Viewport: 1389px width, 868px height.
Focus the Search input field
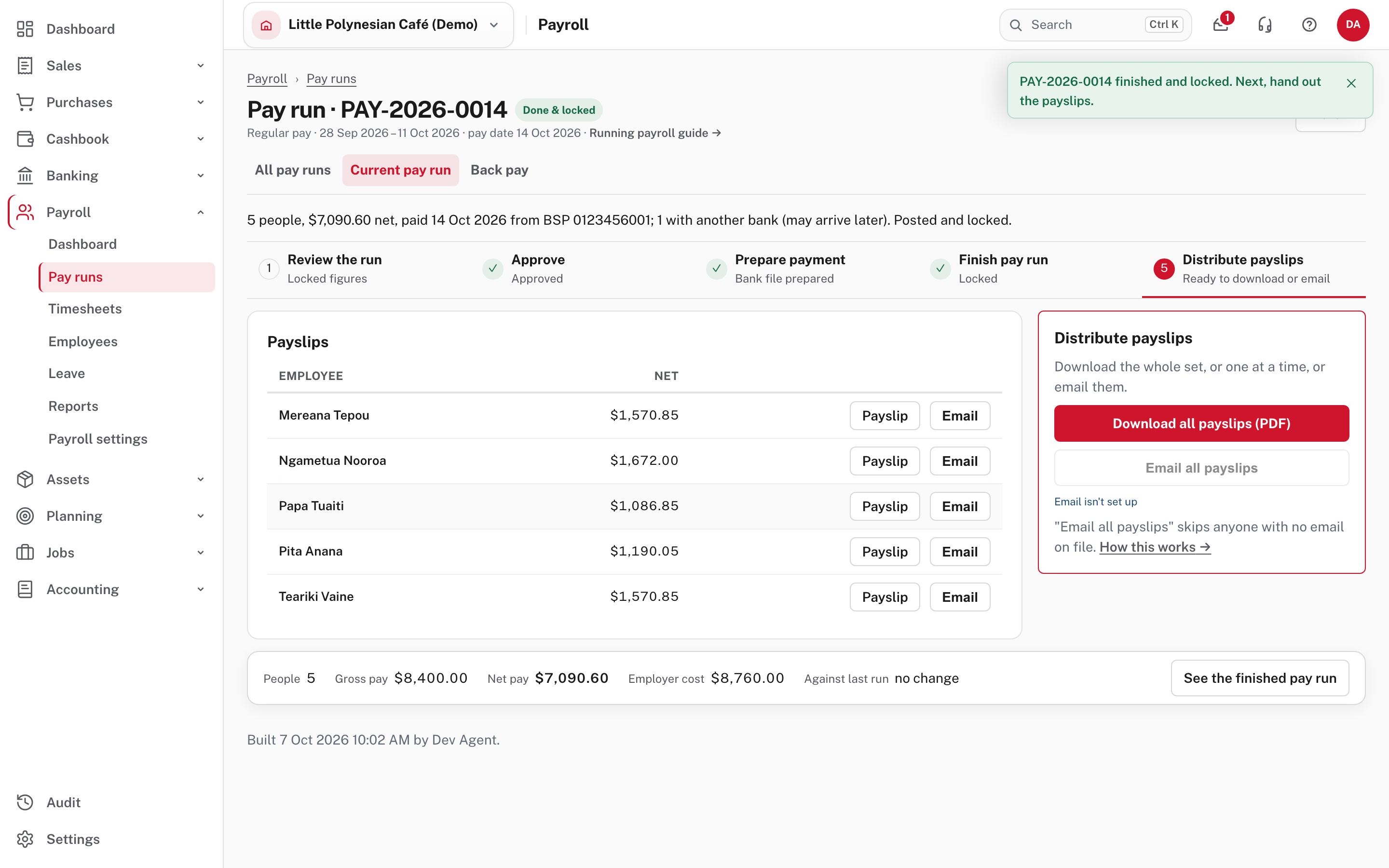pyautogui.click(x=1095, y=25)
